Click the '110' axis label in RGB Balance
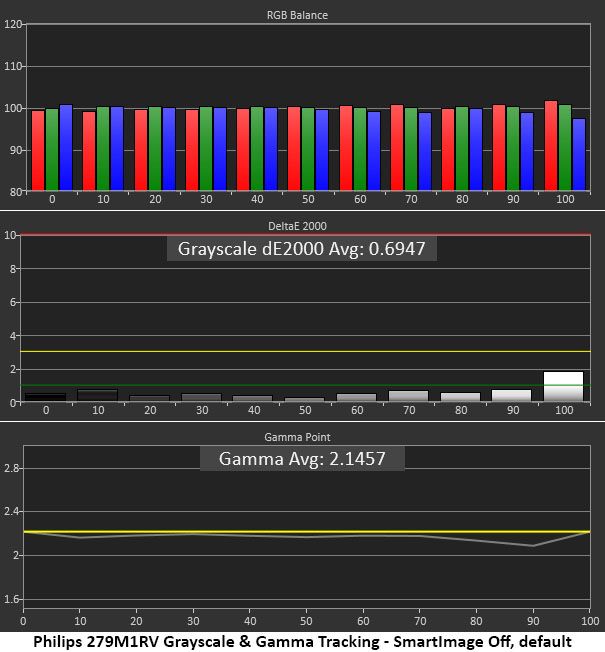The width and height of the screenshot is (605, 652). tap(13, 67)
